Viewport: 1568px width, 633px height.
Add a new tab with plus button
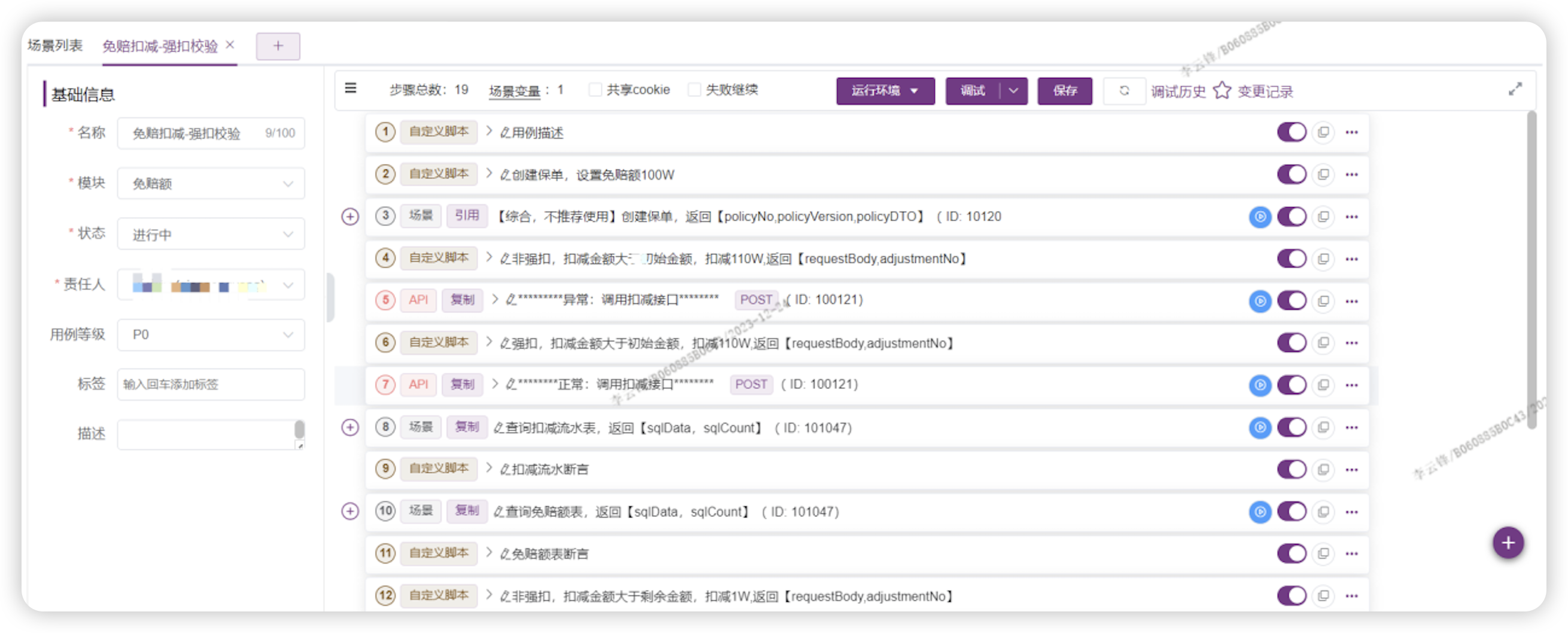(x=278, y=46)
